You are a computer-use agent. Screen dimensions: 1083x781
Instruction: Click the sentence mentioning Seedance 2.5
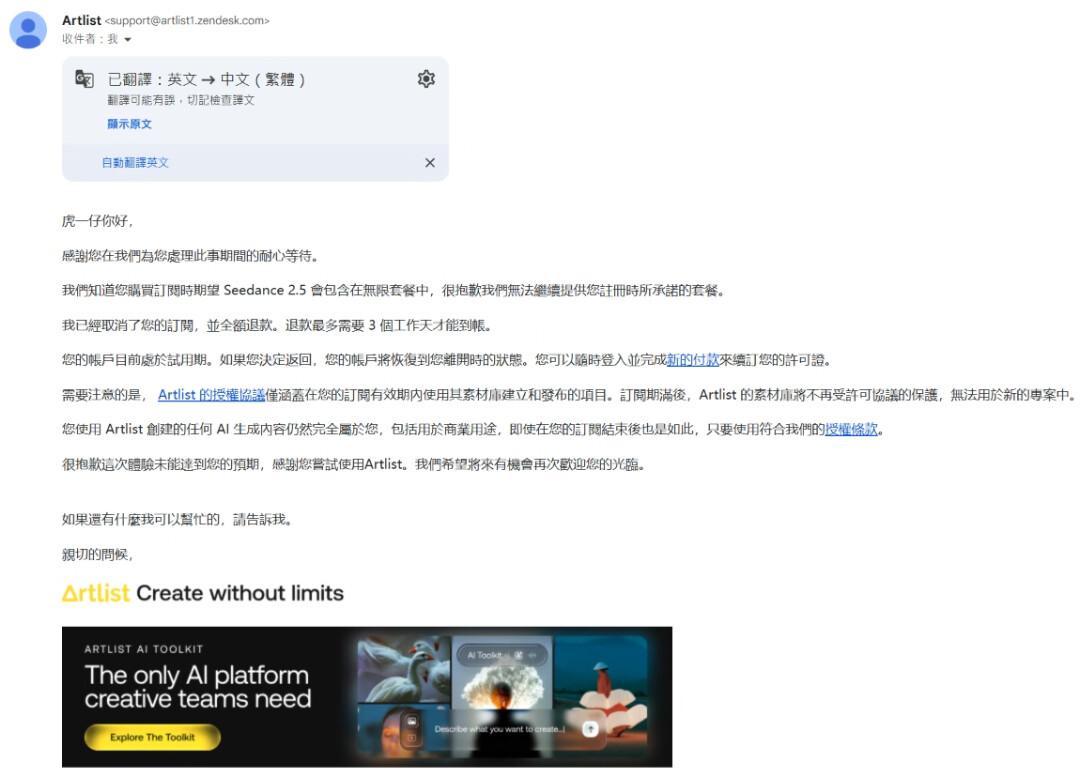[x=395, y=291]
